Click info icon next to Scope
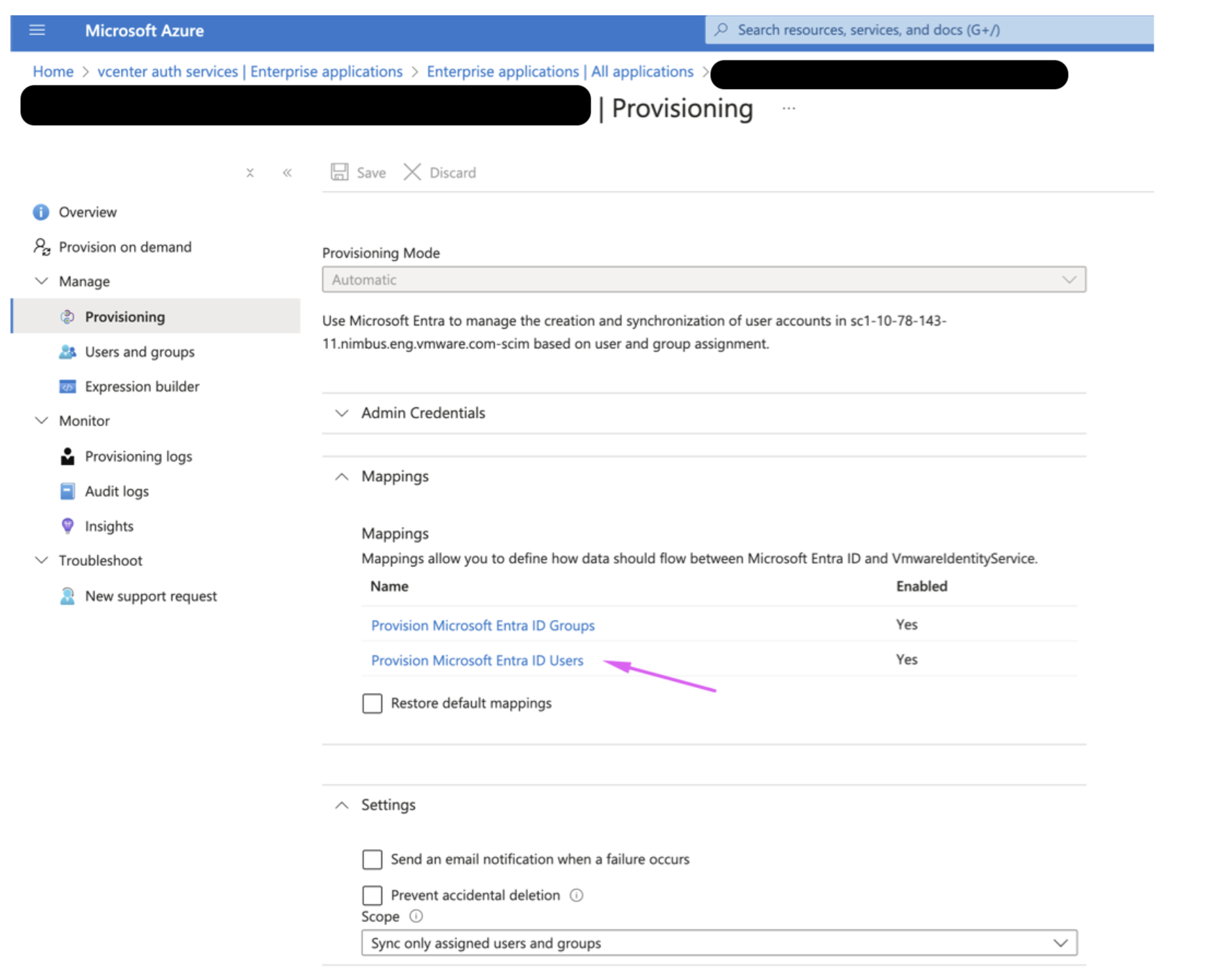1216x980 pixels. [416, 916]
